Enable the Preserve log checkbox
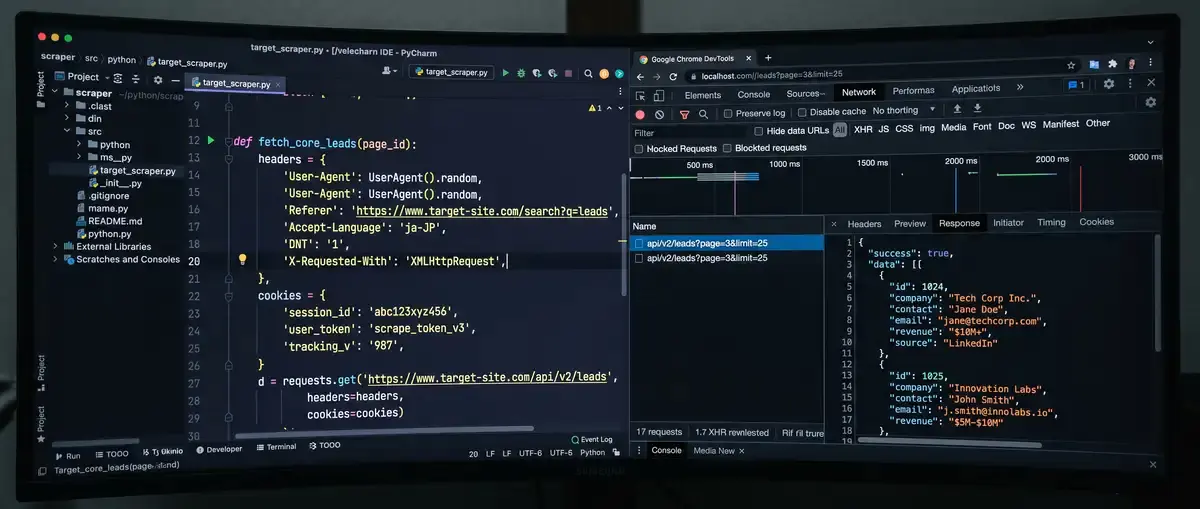The width and height of the screenshot is (1200, 509). (x=728, y=113)
